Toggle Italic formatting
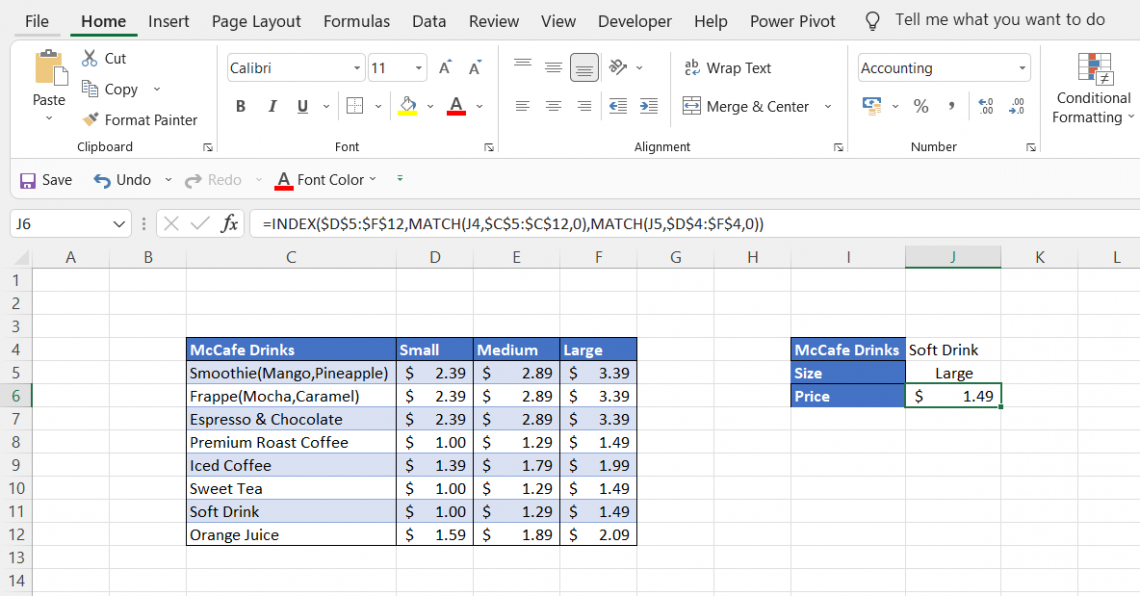This screenshot has height=596, width=1140. tap(271, 106)
